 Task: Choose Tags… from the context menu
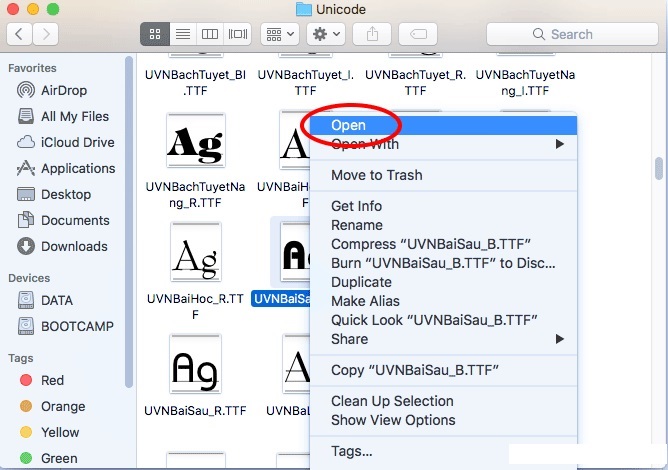coord(443,451)
